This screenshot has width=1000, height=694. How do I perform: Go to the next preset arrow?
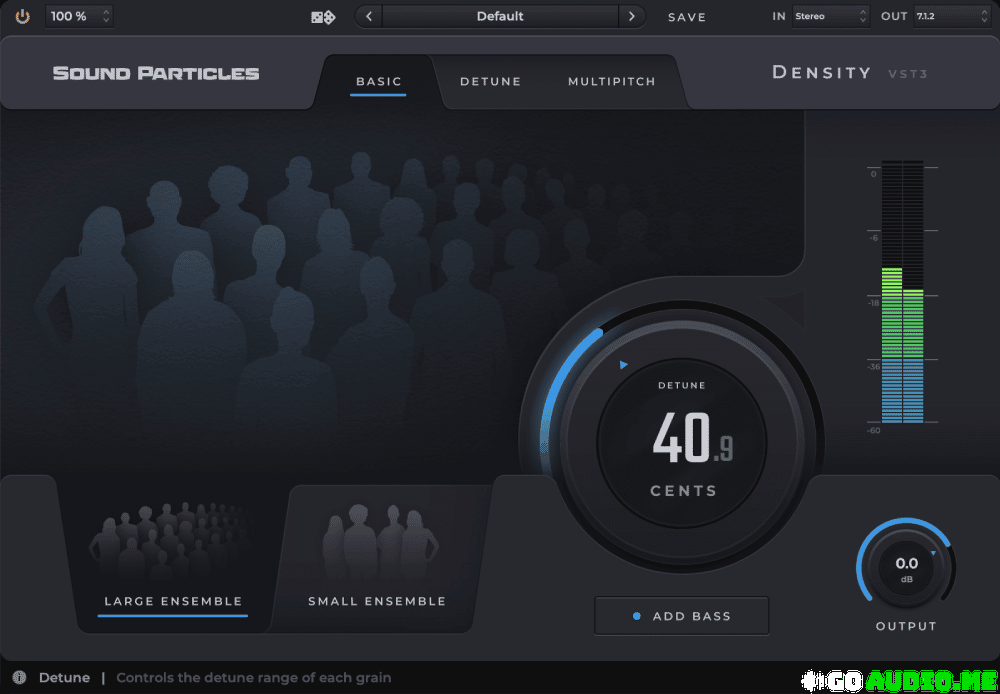(x=632, y=17)
